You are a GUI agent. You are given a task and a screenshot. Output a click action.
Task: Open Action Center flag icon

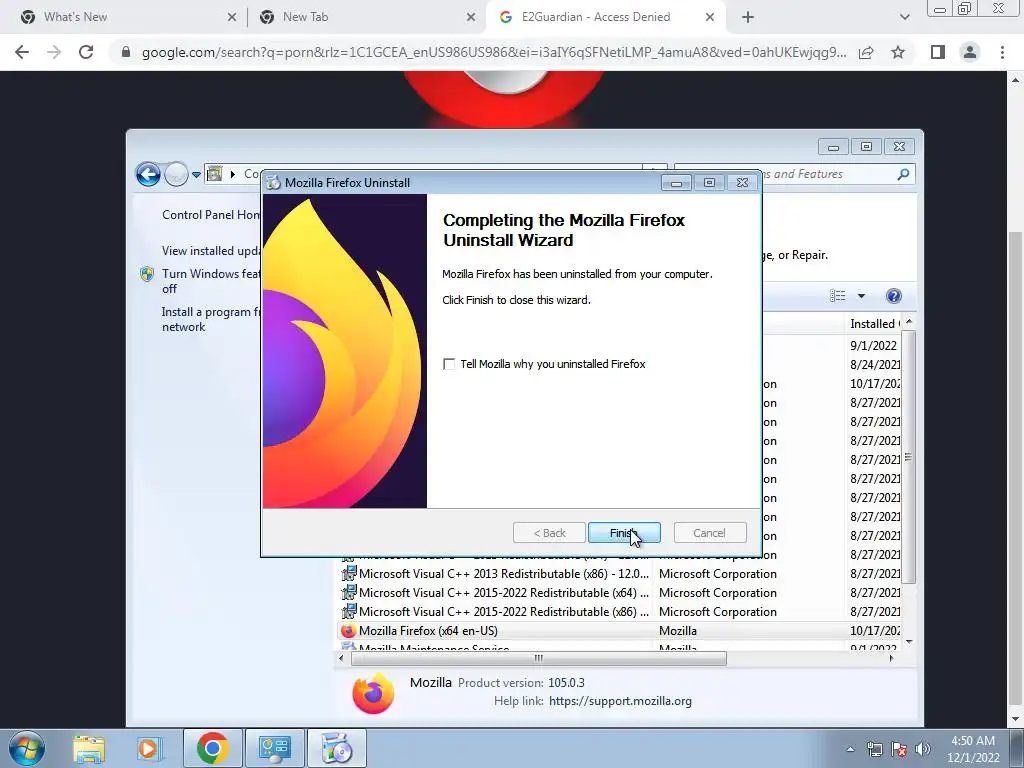coord(899,749)
